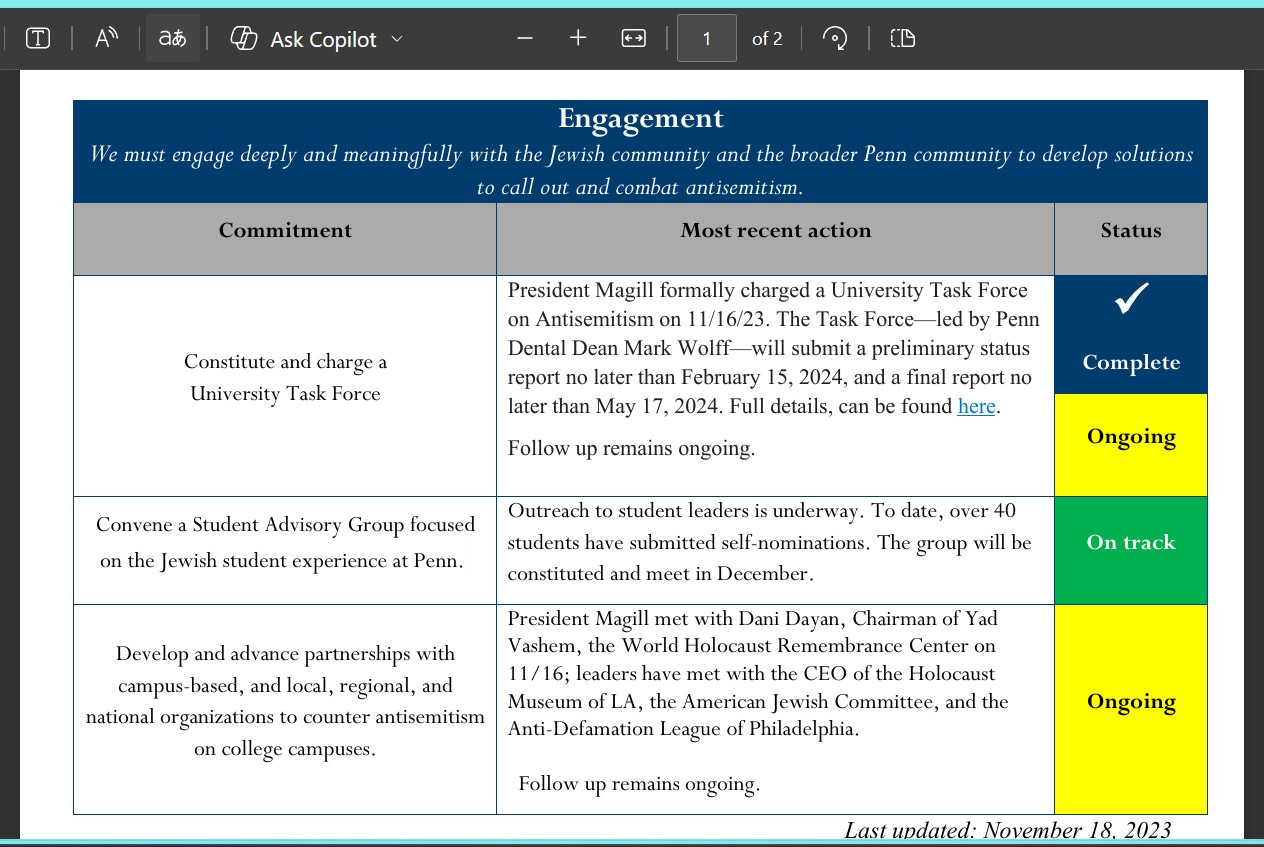Rotate the PDF page
This screenshot has height=847, width=1264.
[835, 39]
